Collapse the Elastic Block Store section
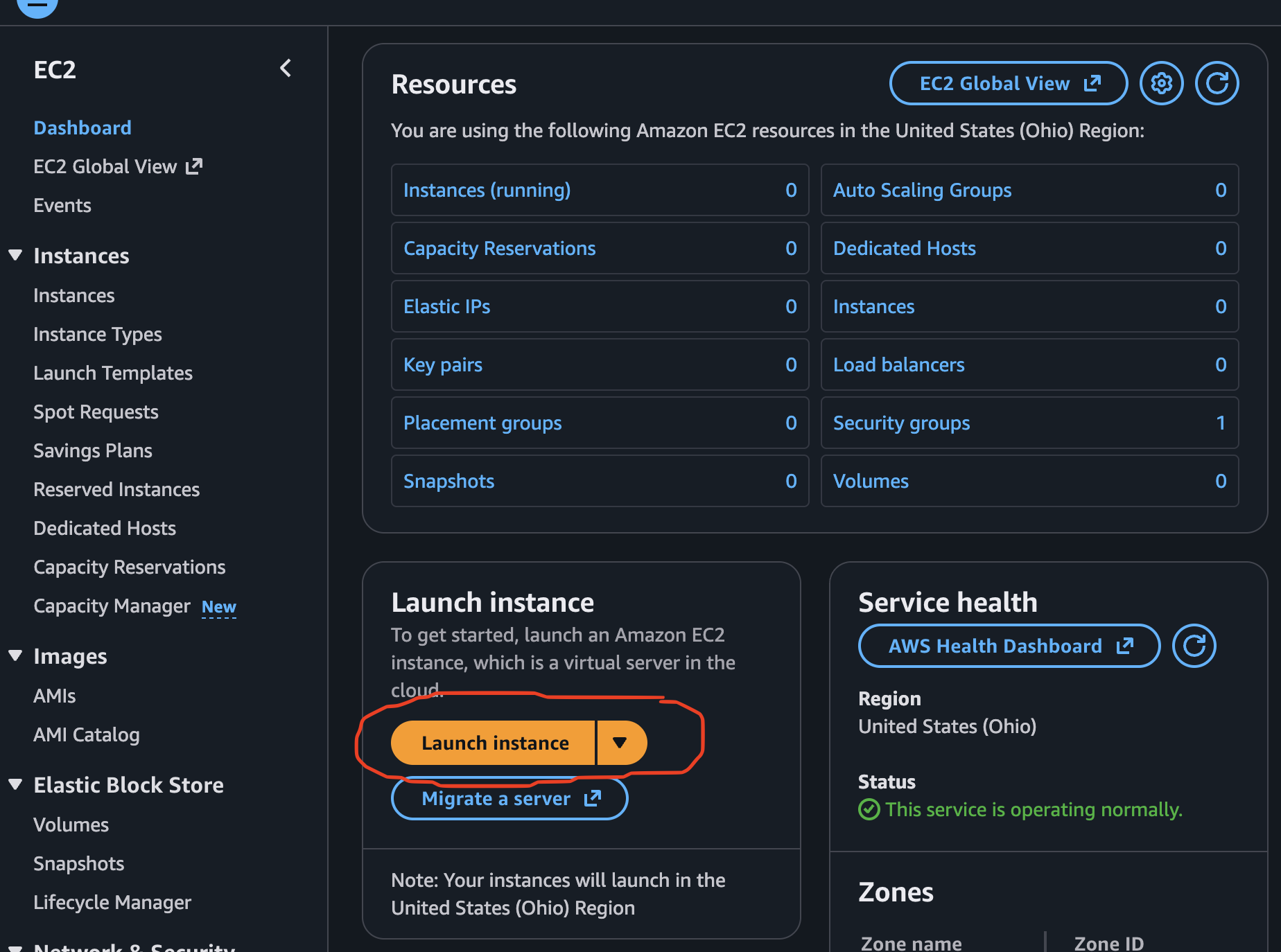Viewport: 1281px width, 952px height. coord(15,785)
